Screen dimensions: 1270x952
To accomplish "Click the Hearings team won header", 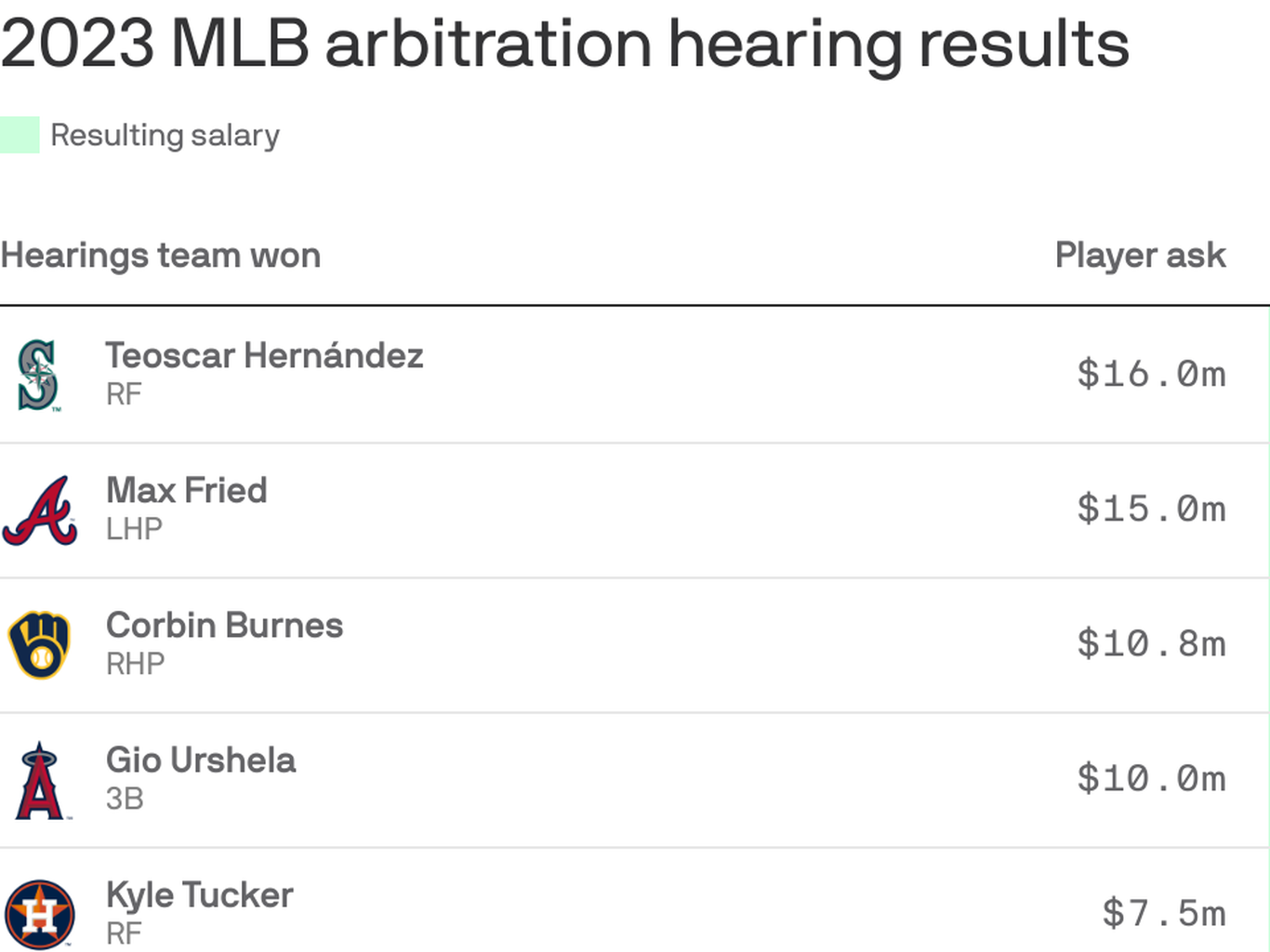I will pyautogui.click(x=161, y=256).
